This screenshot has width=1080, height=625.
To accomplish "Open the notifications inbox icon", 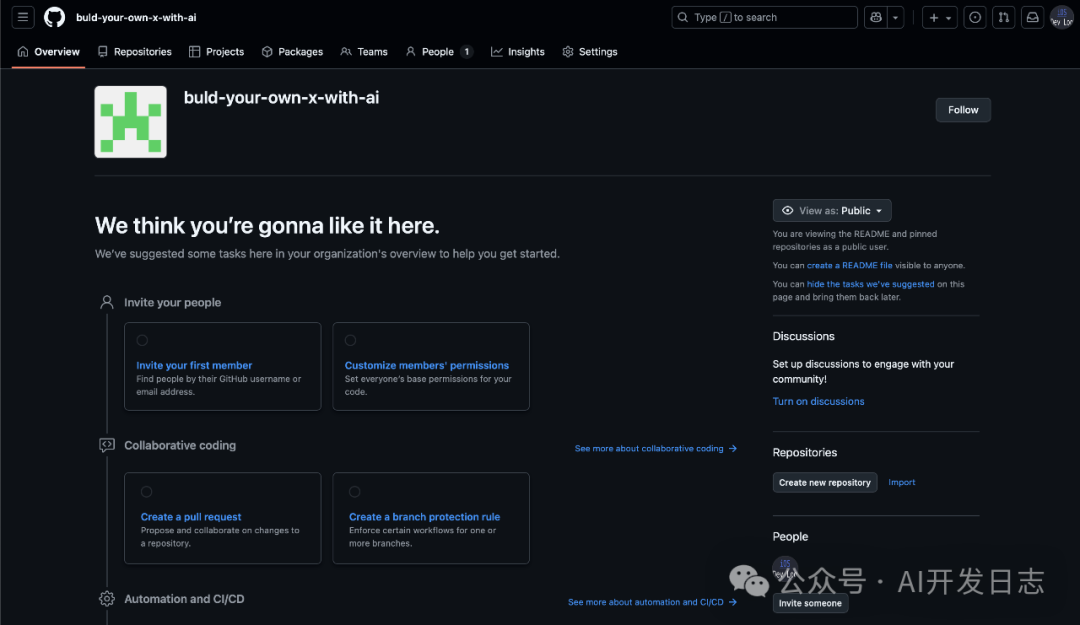I will point(1032,17).
